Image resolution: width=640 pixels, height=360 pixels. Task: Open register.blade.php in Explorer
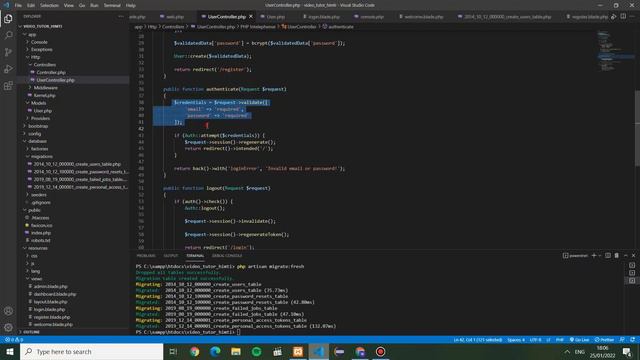pyautogui.click(x=52, y=317)
